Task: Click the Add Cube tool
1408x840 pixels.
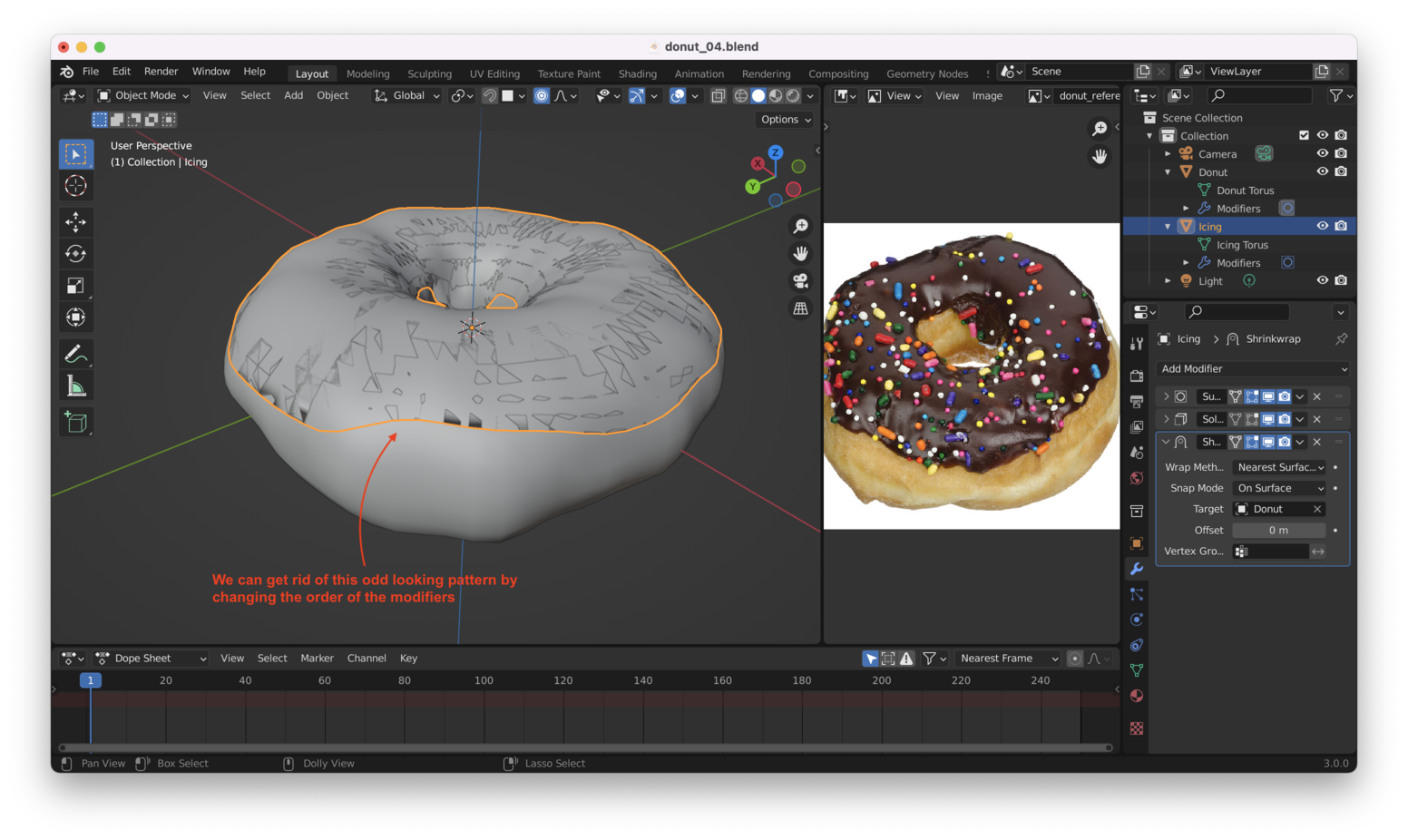Action: point(76,422)
